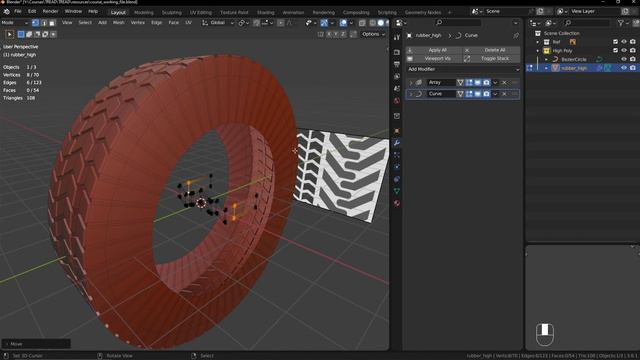The width and height of the screenshot is (640, 360).
Task: Expand the Array modifier panel
Action: 411,82
